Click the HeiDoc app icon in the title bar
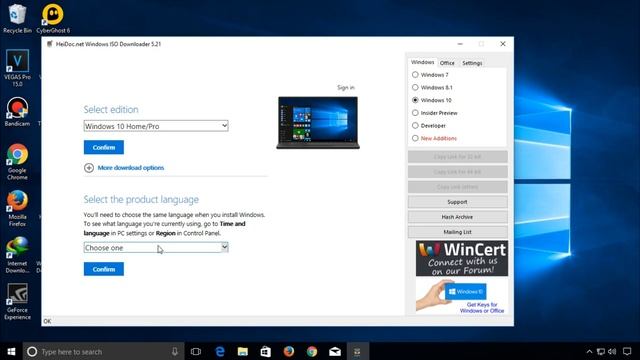 tap(49, 44)
